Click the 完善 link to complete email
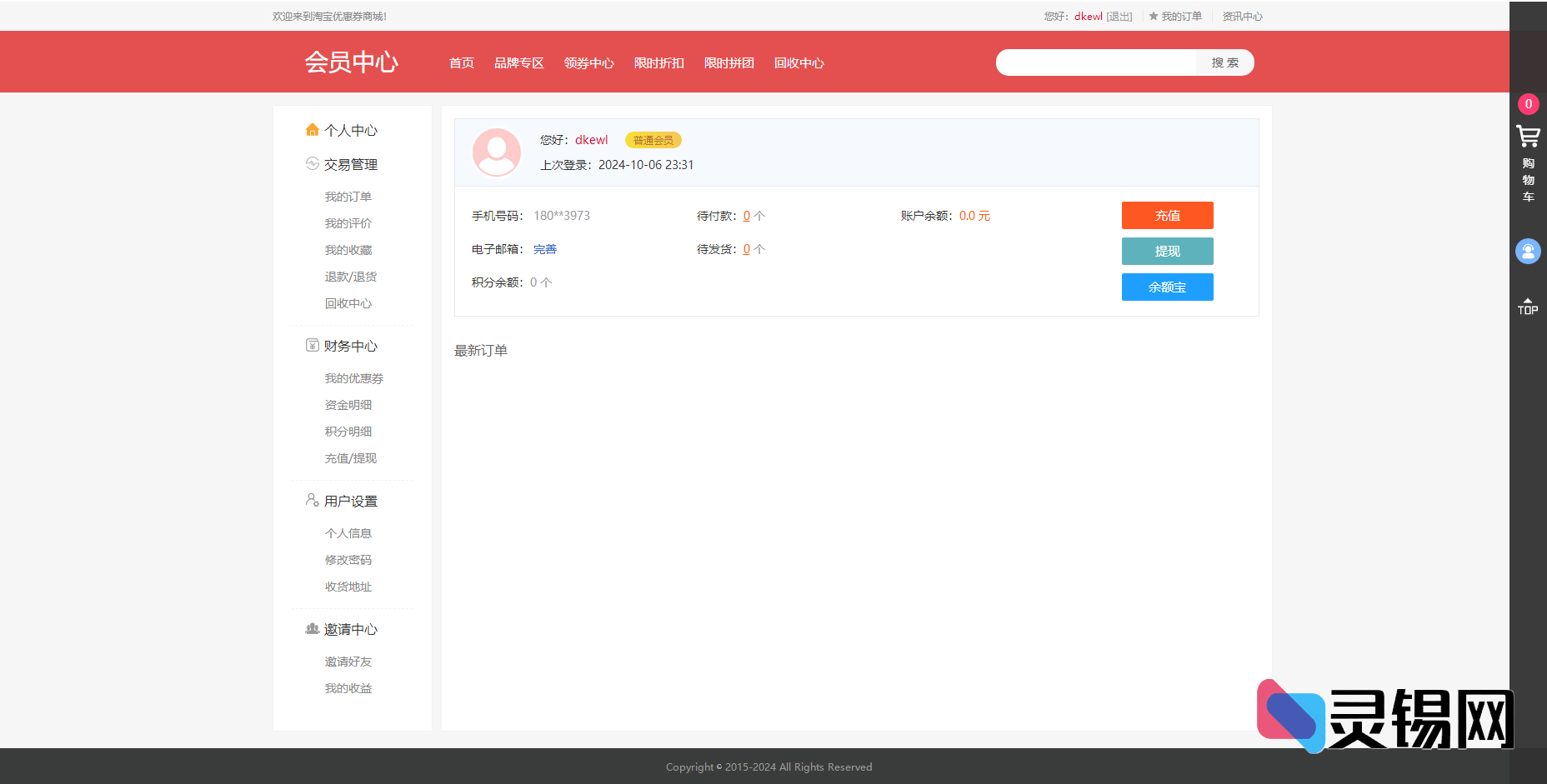The width and height of the screenshot is (1547, 784). [544, 248]
